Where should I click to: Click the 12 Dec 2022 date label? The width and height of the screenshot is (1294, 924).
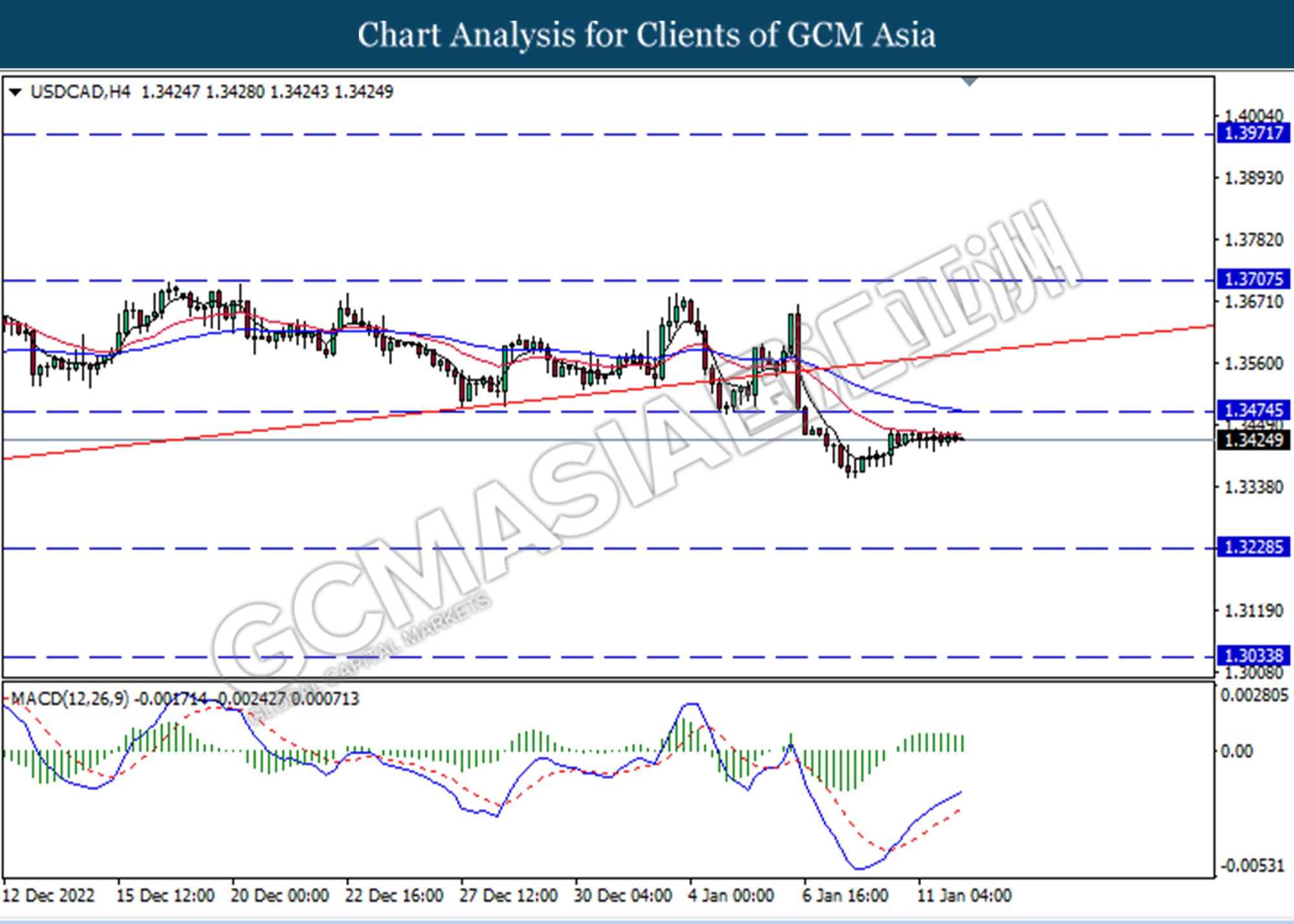coord(49,896)
